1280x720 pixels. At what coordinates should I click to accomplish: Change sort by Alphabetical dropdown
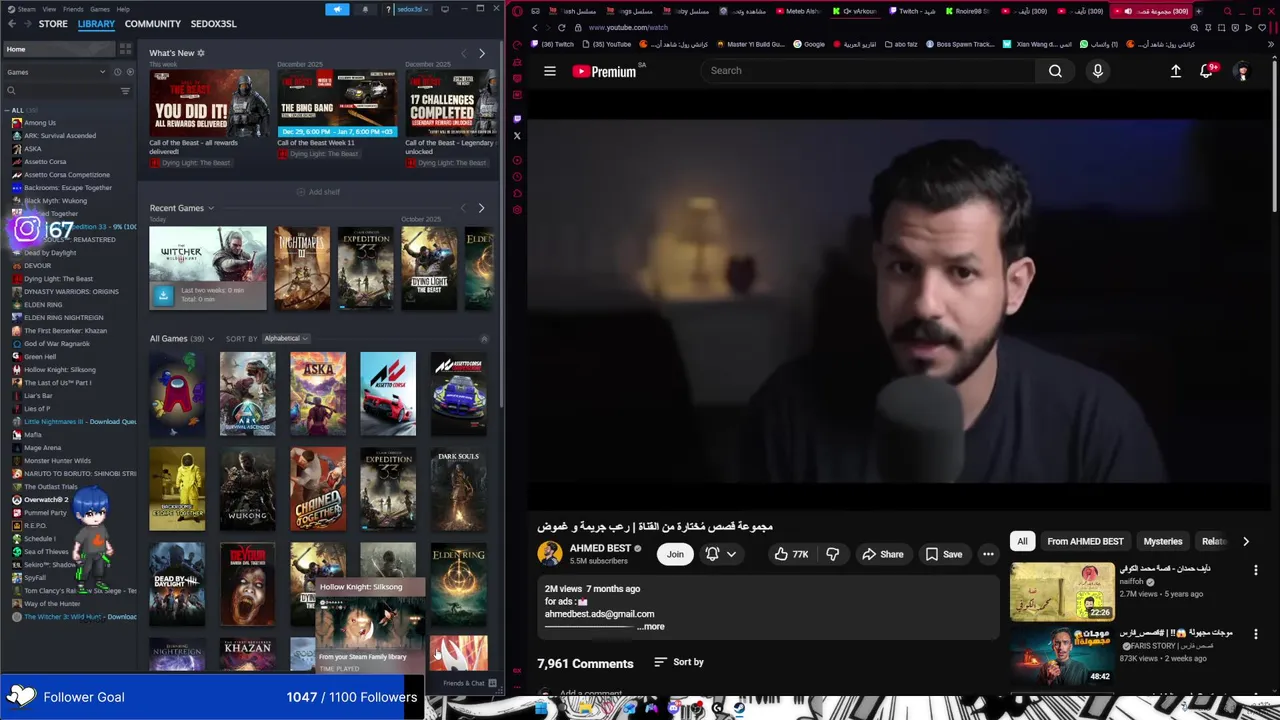point(286,338)
